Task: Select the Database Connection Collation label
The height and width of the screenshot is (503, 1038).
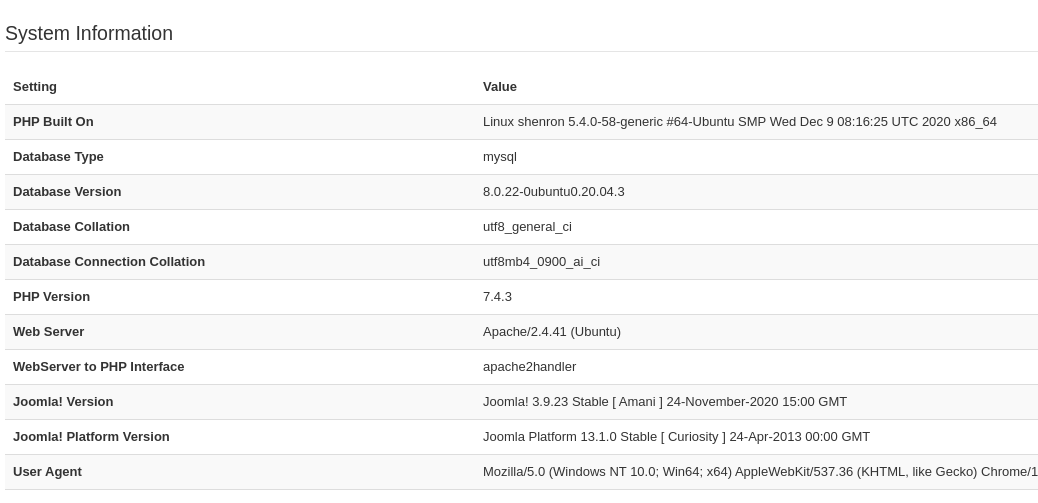Action: click(109, 262)
